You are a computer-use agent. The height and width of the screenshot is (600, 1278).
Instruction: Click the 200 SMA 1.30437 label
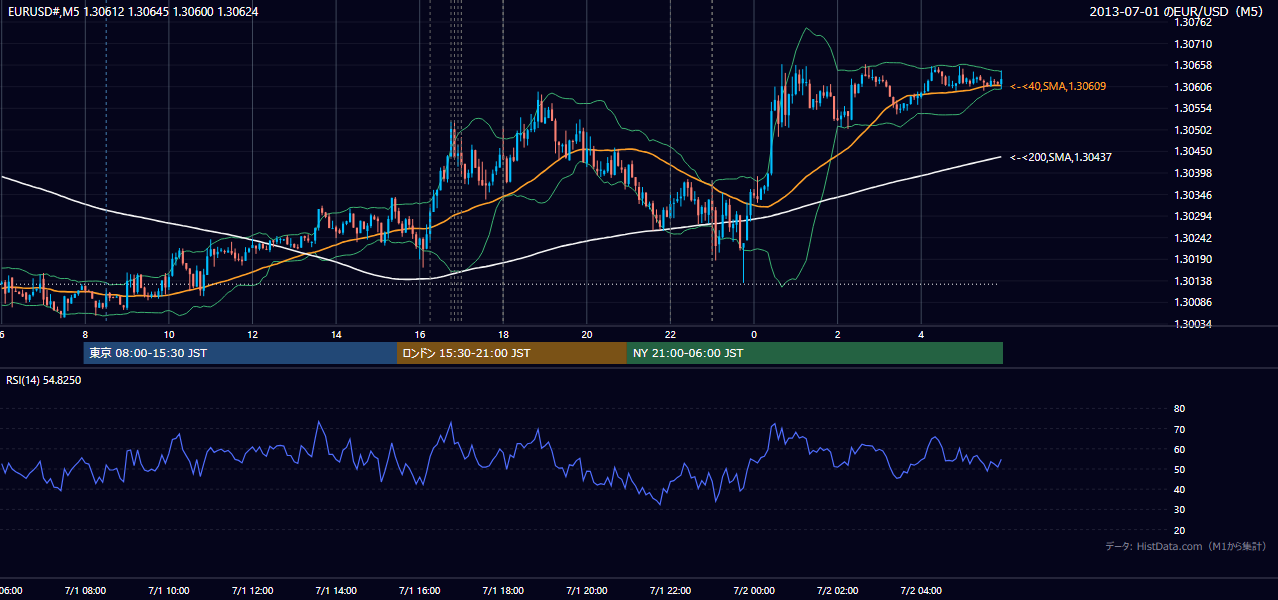pos(1061,157)
